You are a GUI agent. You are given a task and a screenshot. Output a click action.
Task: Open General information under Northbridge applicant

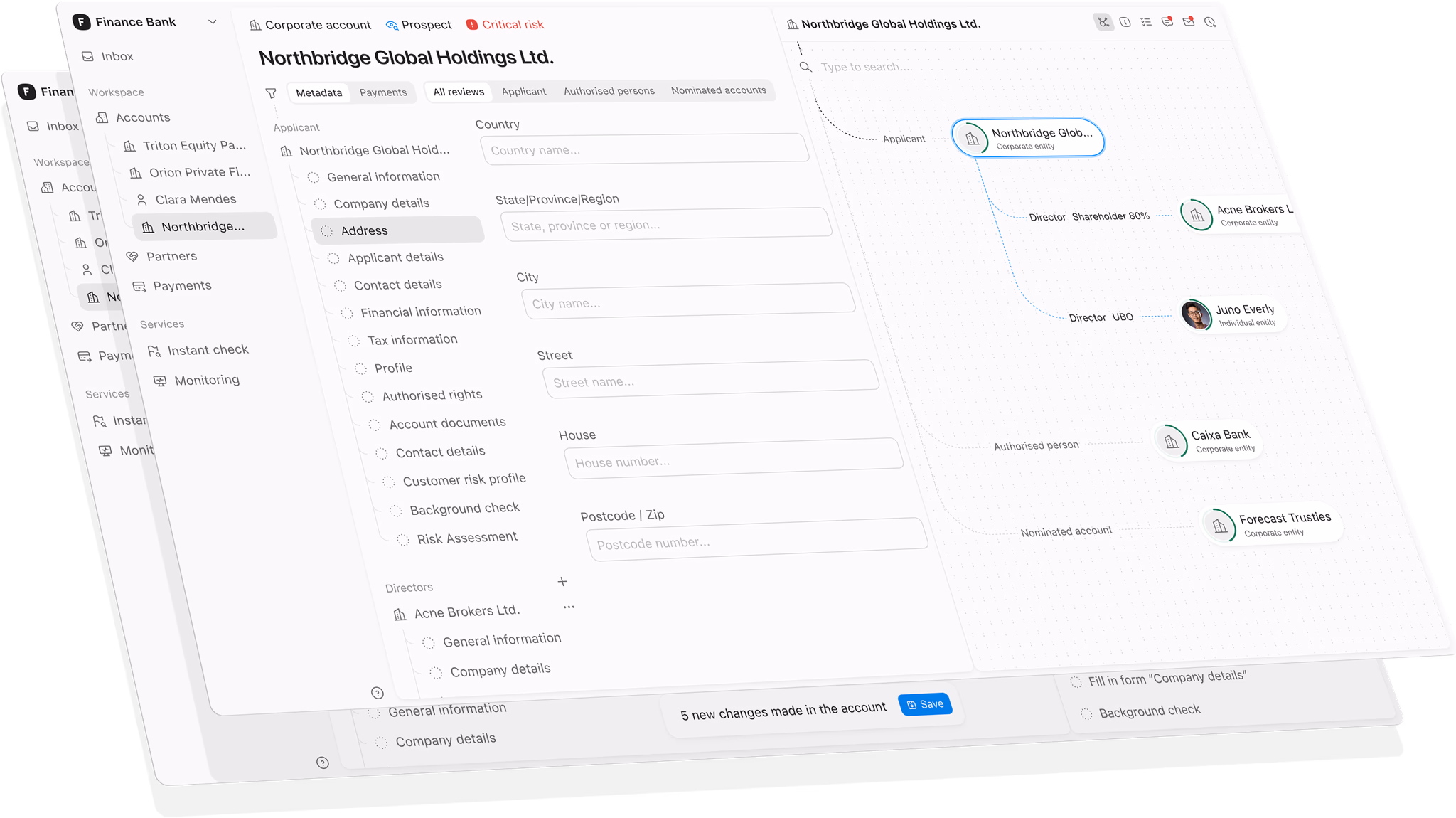point(374,176)
